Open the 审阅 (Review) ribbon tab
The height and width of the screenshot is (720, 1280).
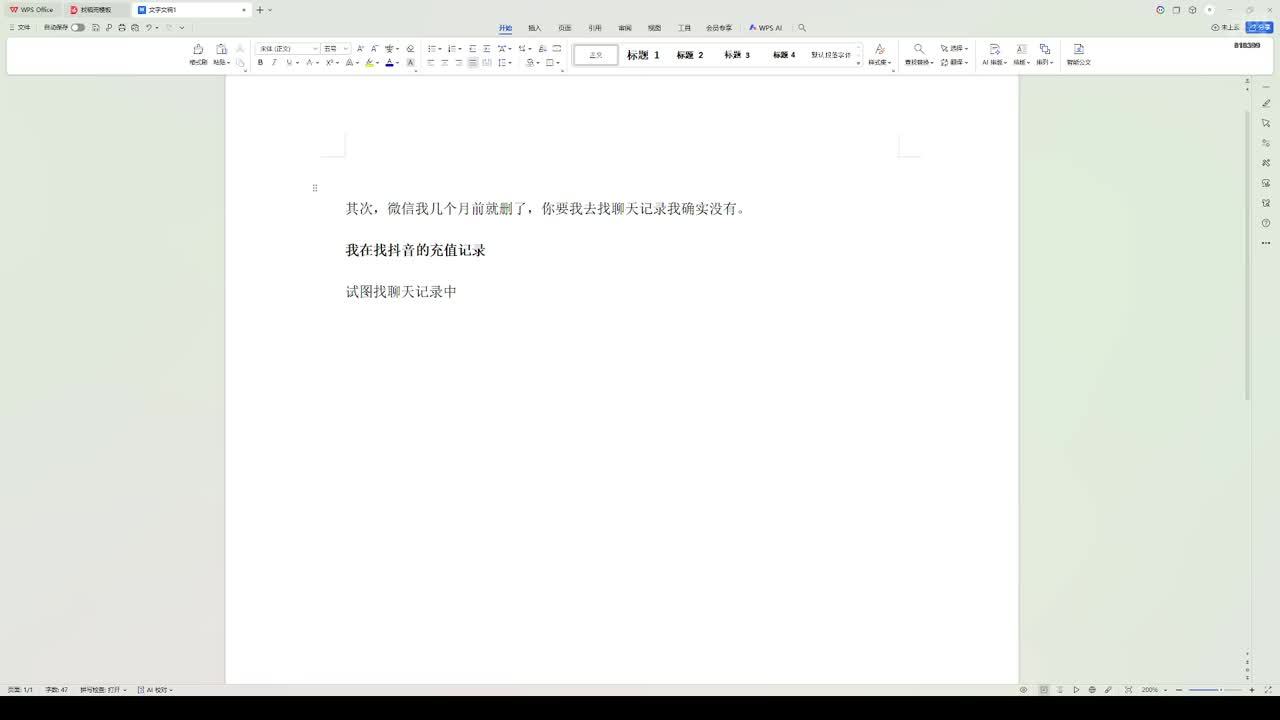point(624,28)
